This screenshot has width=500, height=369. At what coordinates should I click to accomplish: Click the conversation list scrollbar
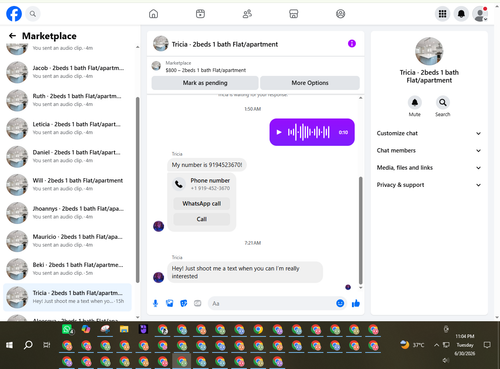coord(138,190)
